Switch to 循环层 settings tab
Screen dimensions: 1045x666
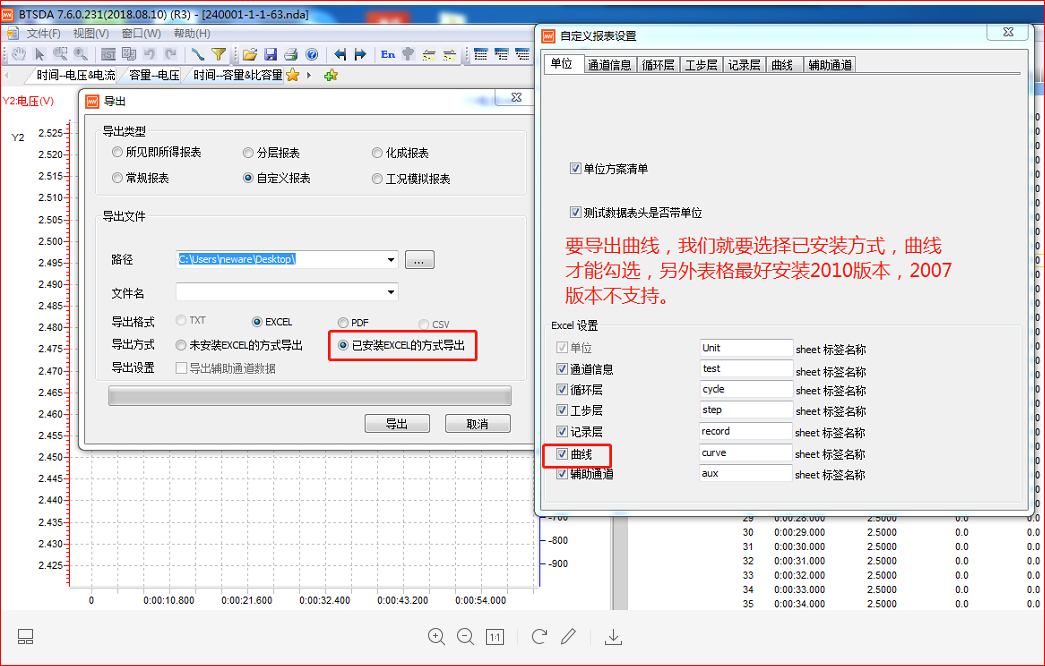(658, 65)
